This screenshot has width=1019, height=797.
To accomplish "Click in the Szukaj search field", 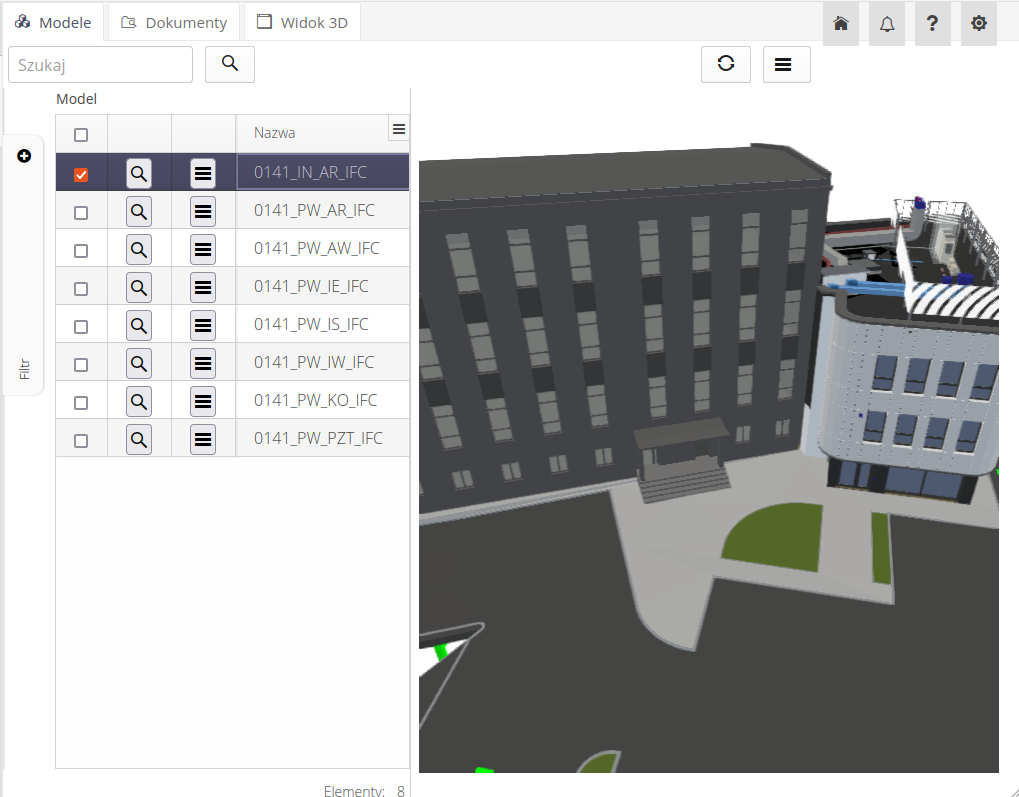I will (100, 64).
